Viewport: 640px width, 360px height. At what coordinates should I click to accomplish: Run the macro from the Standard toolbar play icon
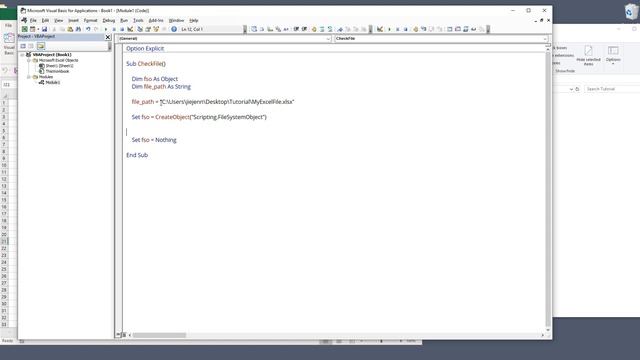point(106,29)
